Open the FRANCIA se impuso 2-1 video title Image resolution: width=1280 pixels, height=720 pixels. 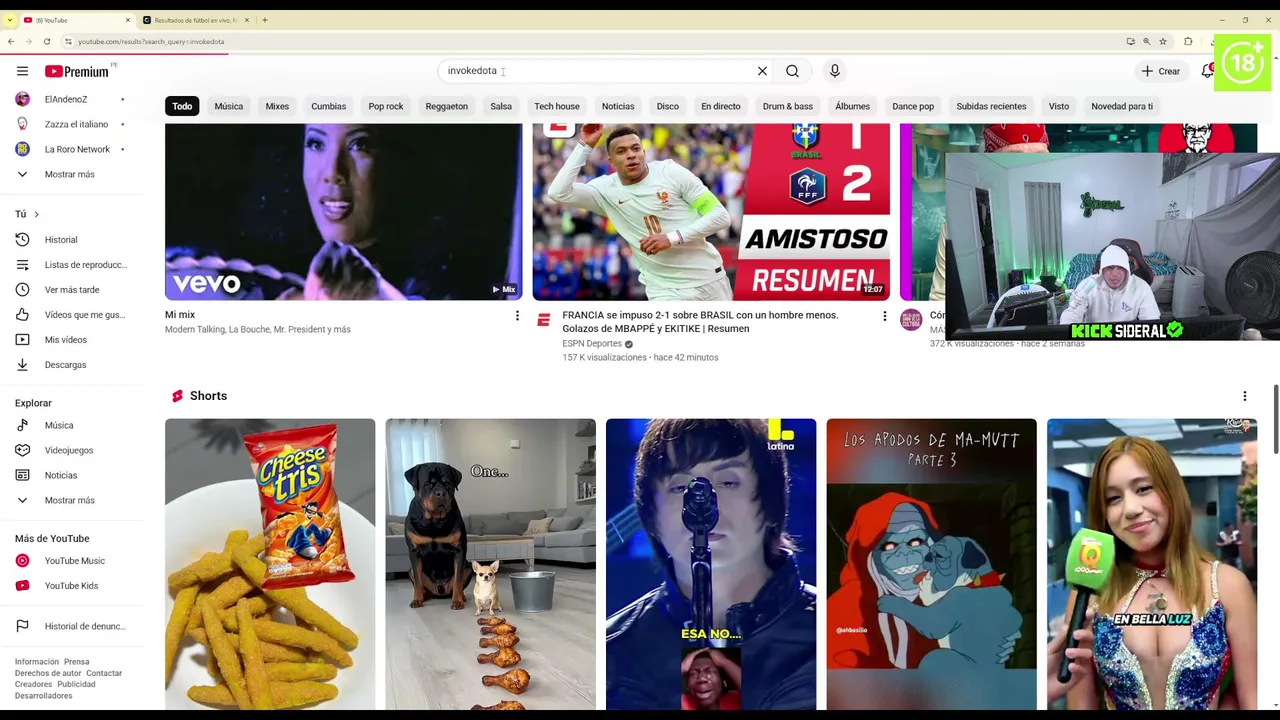(700, 321)
